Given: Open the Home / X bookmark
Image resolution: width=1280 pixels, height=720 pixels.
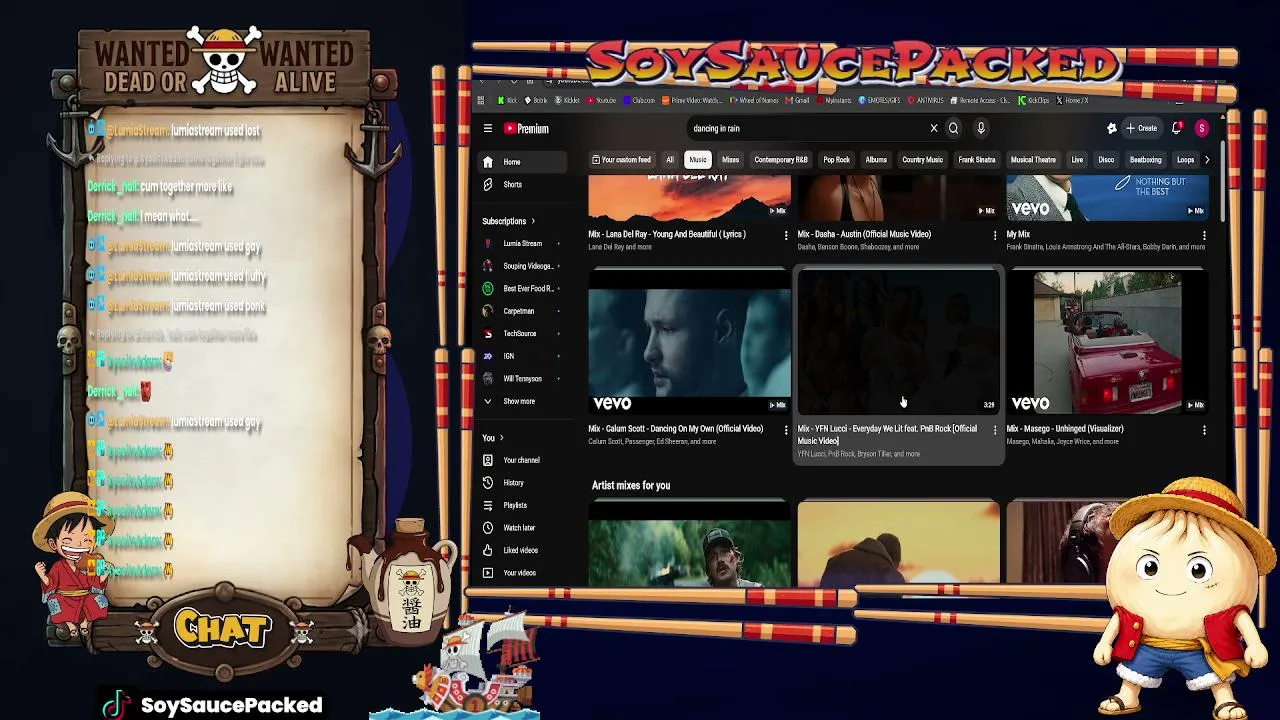Looking at the screenshot, I should 1073,100.
